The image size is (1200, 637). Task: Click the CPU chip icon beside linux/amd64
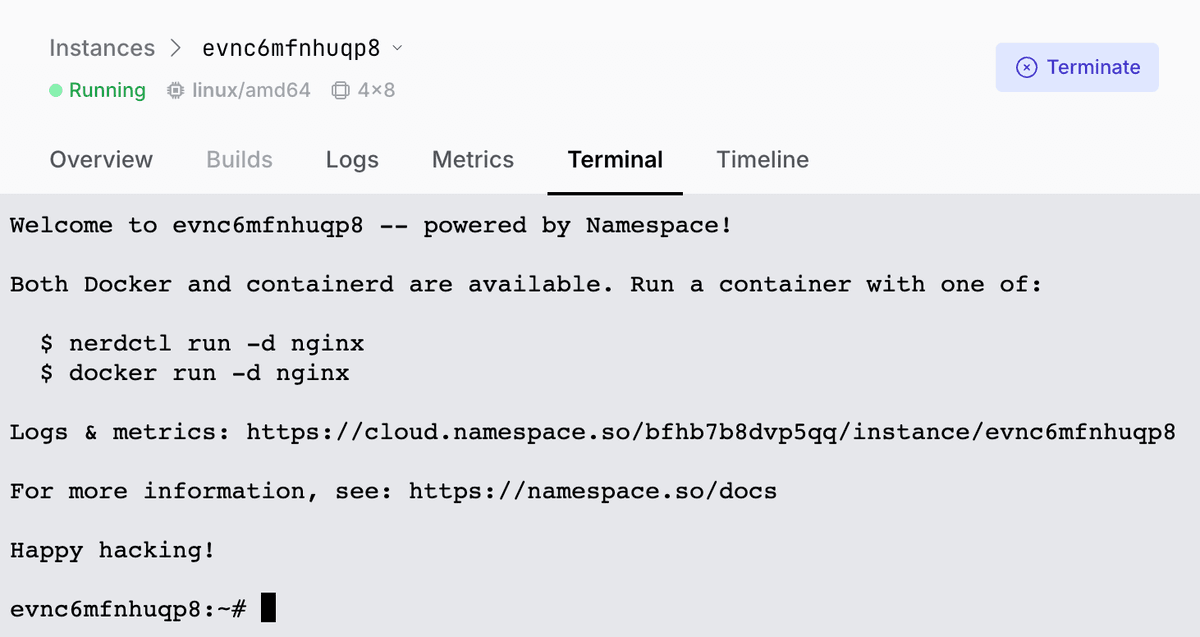click(176, 91)
